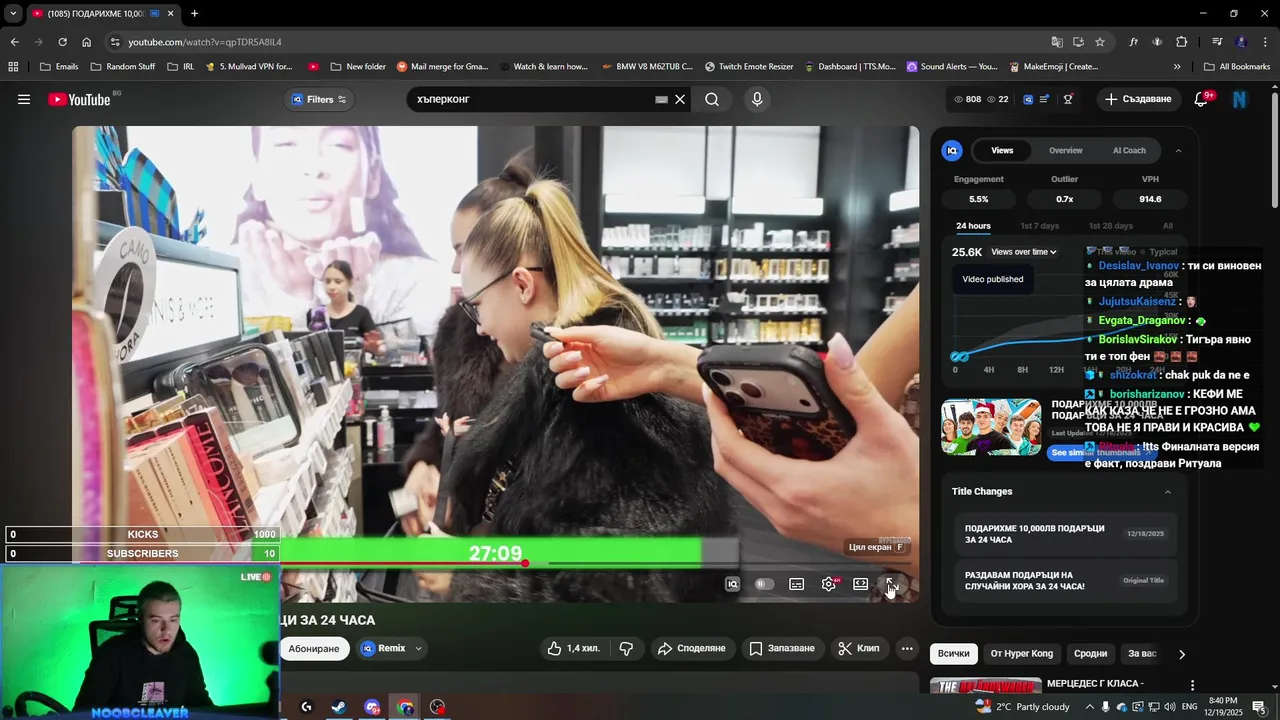
Task: Collapse the Title Changes section
Action: coord(1168,491)
